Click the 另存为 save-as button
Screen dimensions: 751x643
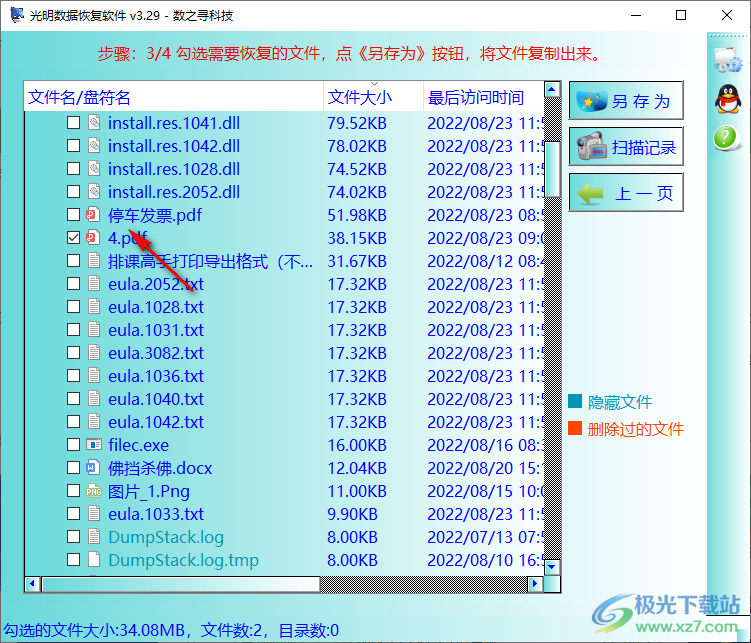pyautogui.click(x=626, y=101)
